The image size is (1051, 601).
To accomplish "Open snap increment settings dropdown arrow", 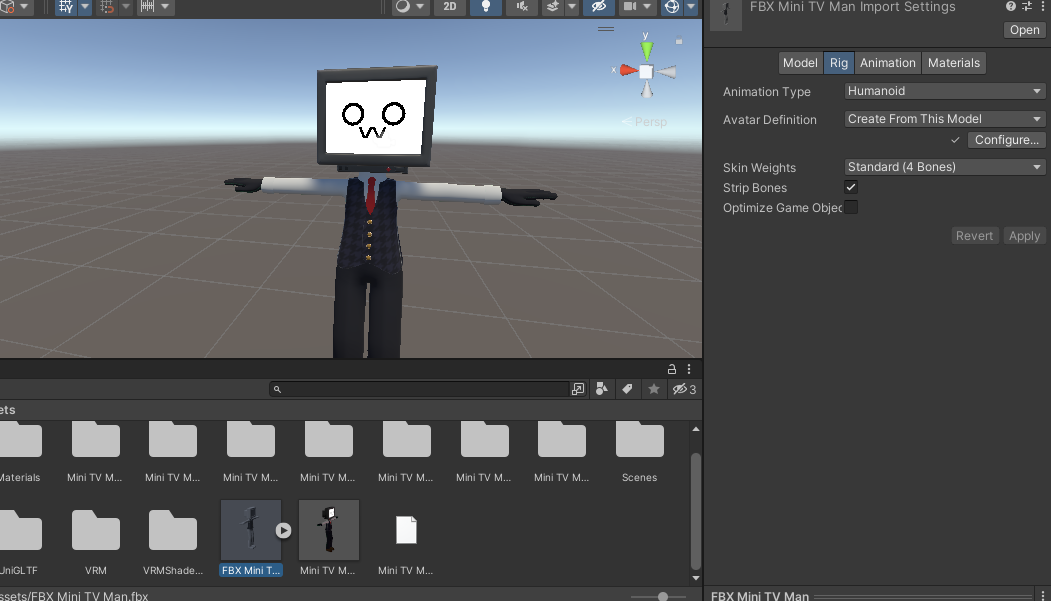I will pyautogui.click(x=125, y=7).
